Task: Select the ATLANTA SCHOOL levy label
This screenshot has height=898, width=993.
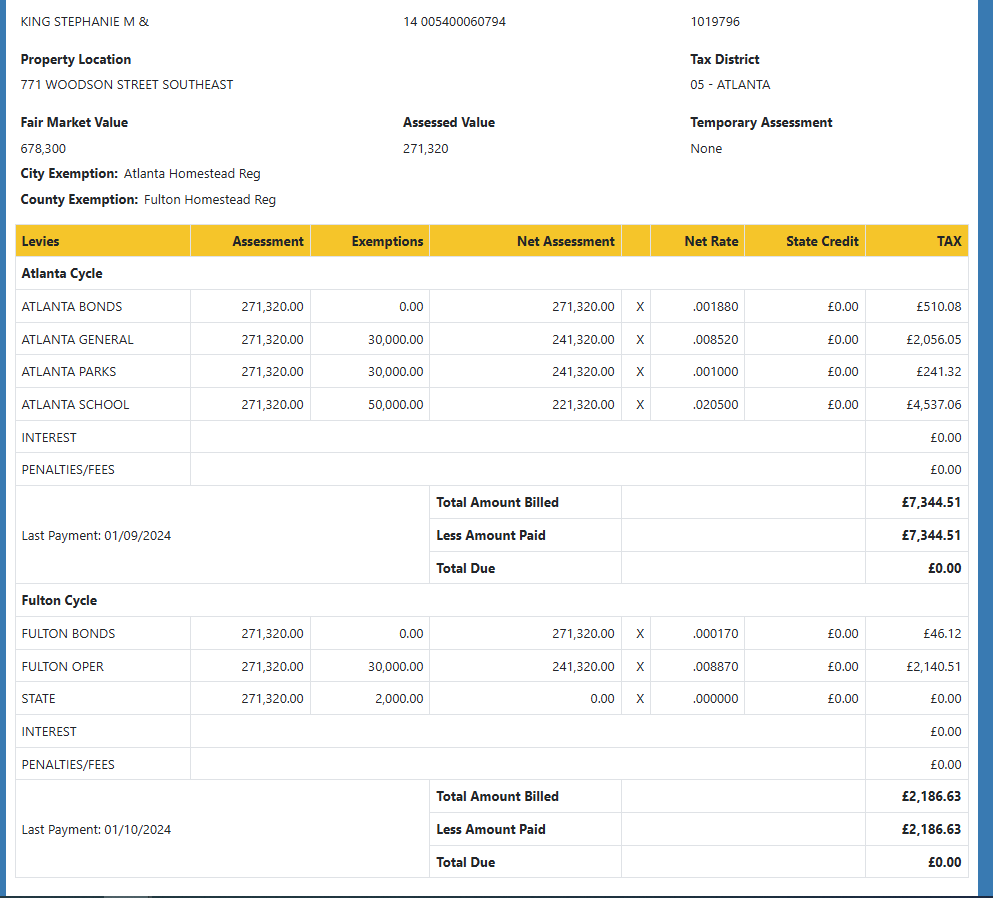Action: [75, 405]
